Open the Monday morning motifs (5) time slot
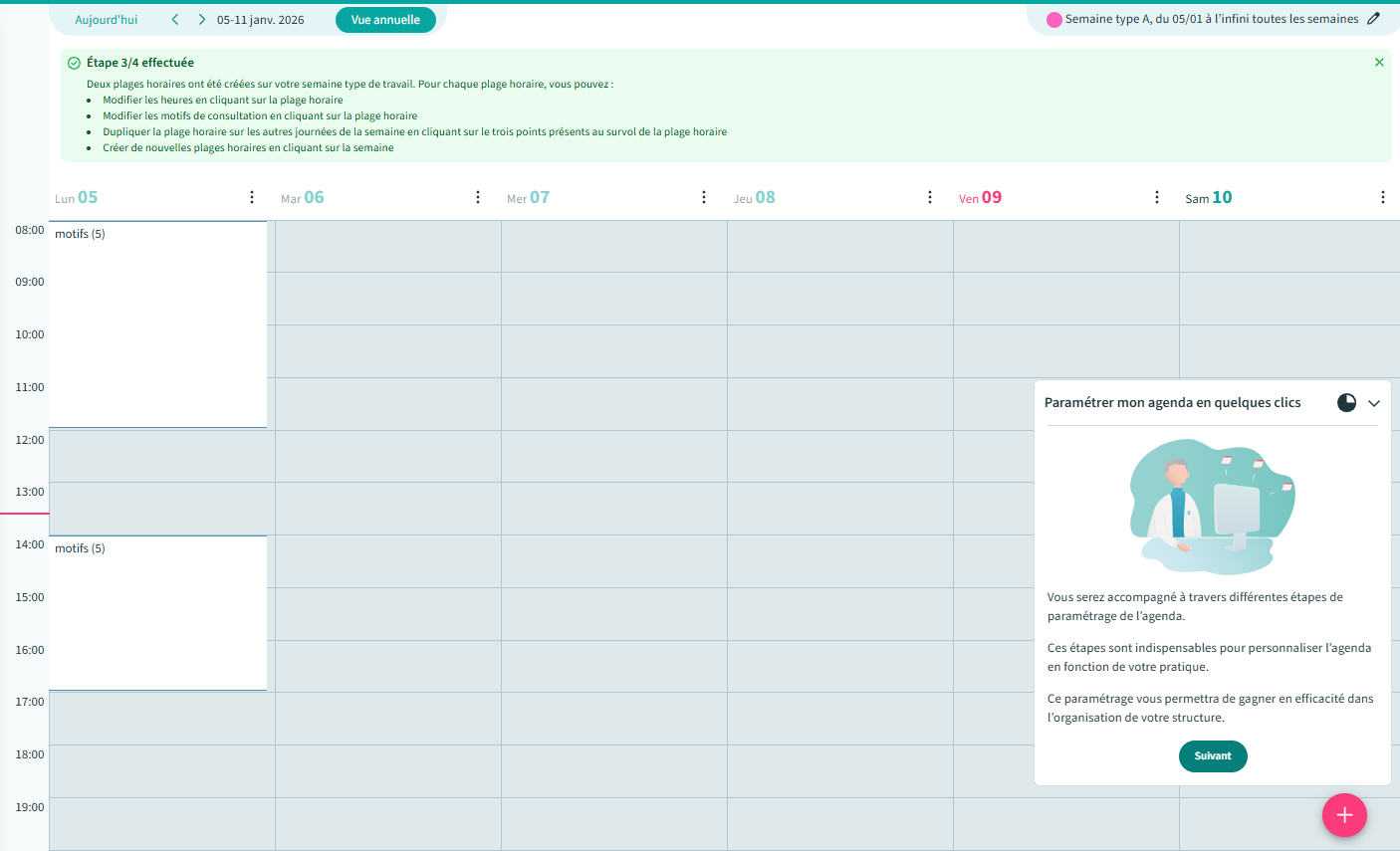 coord(157,324)
